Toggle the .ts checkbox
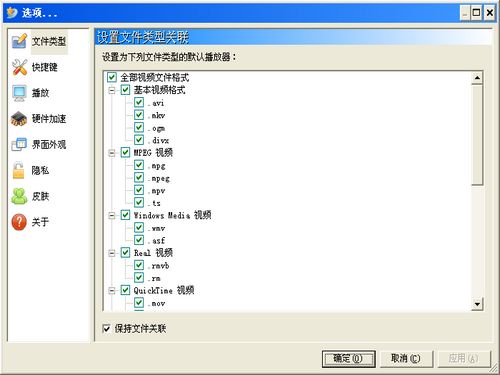 pos(139,203)
